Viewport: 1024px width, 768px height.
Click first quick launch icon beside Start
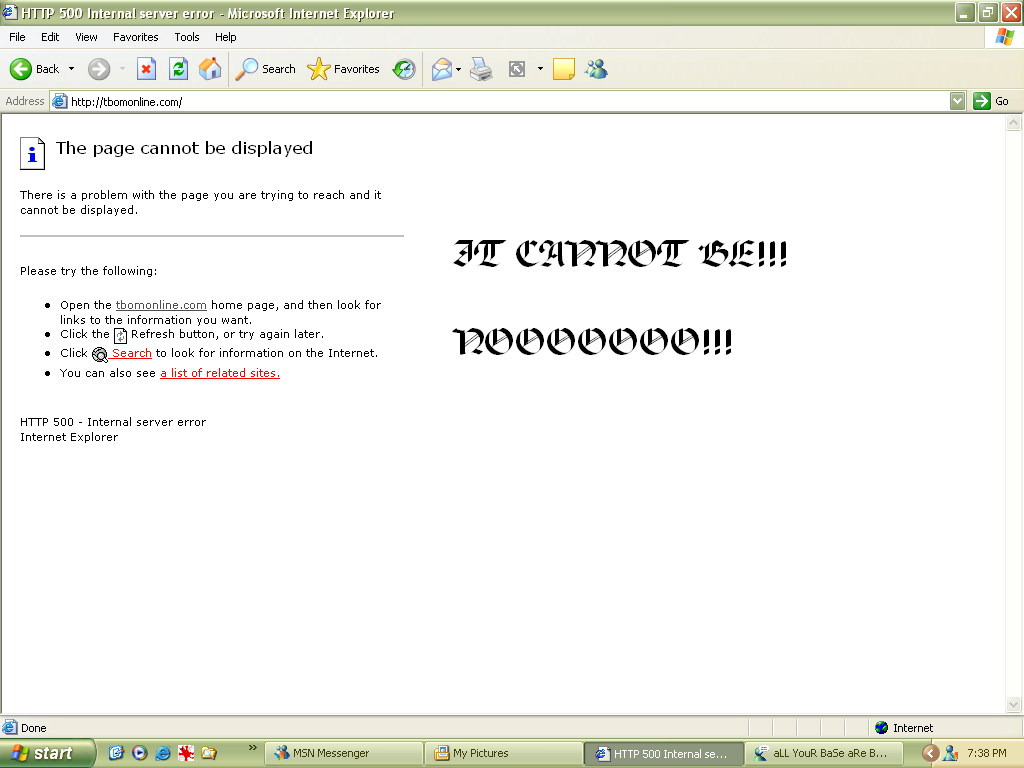pyautogui.click(x=116, y=753)
